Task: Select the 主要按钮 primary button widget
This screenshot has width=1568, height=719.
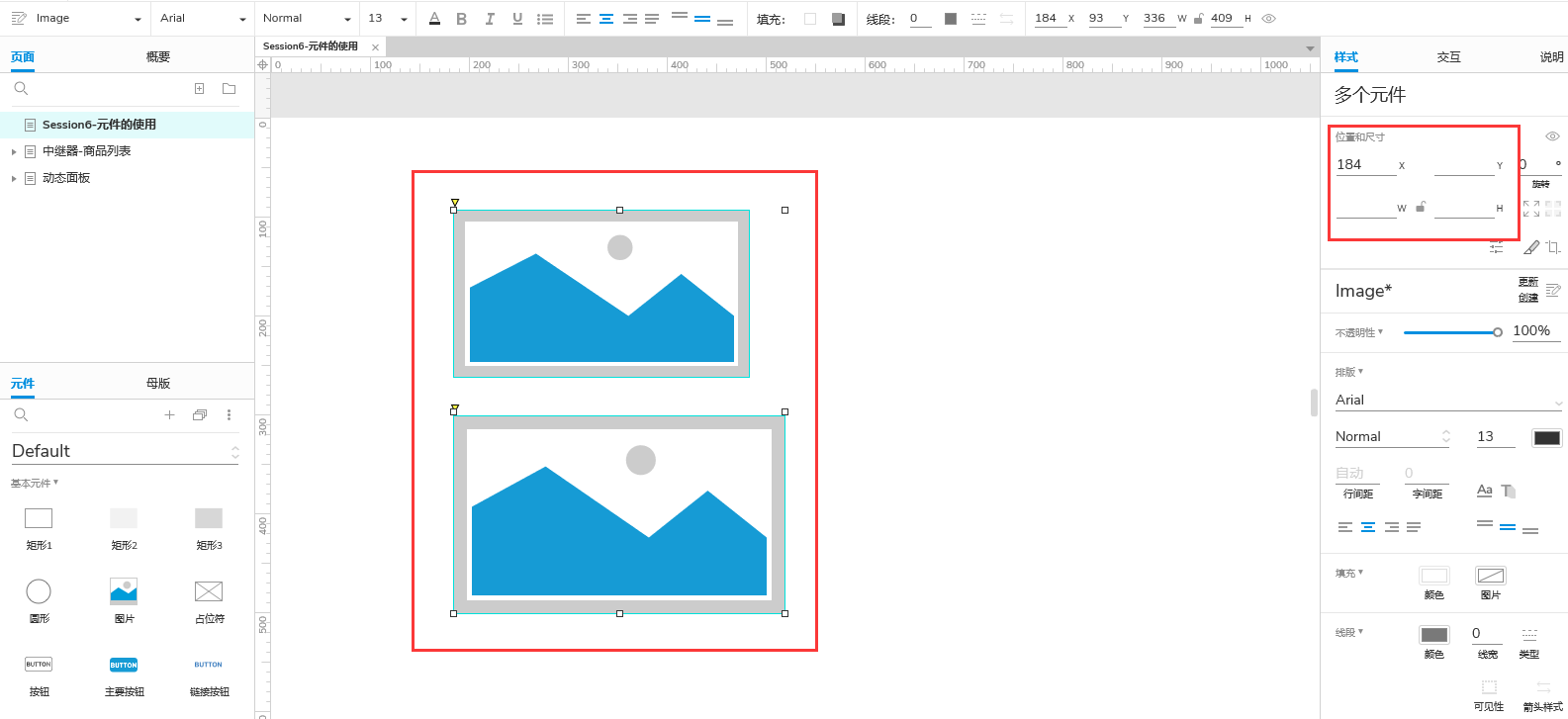Action: 124,674
